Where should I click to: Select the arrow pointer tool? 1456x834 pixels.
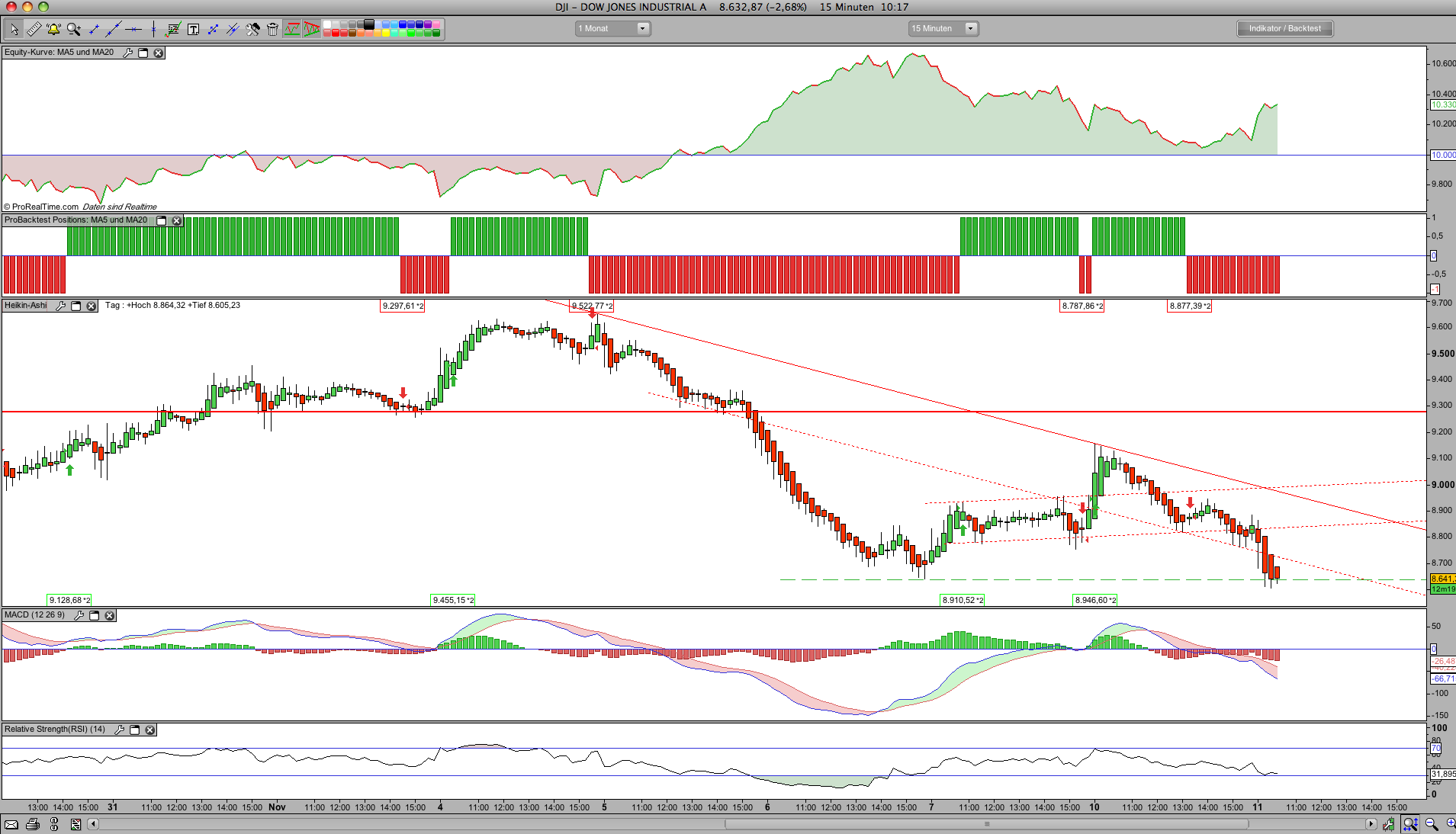[x=14, y=29]
